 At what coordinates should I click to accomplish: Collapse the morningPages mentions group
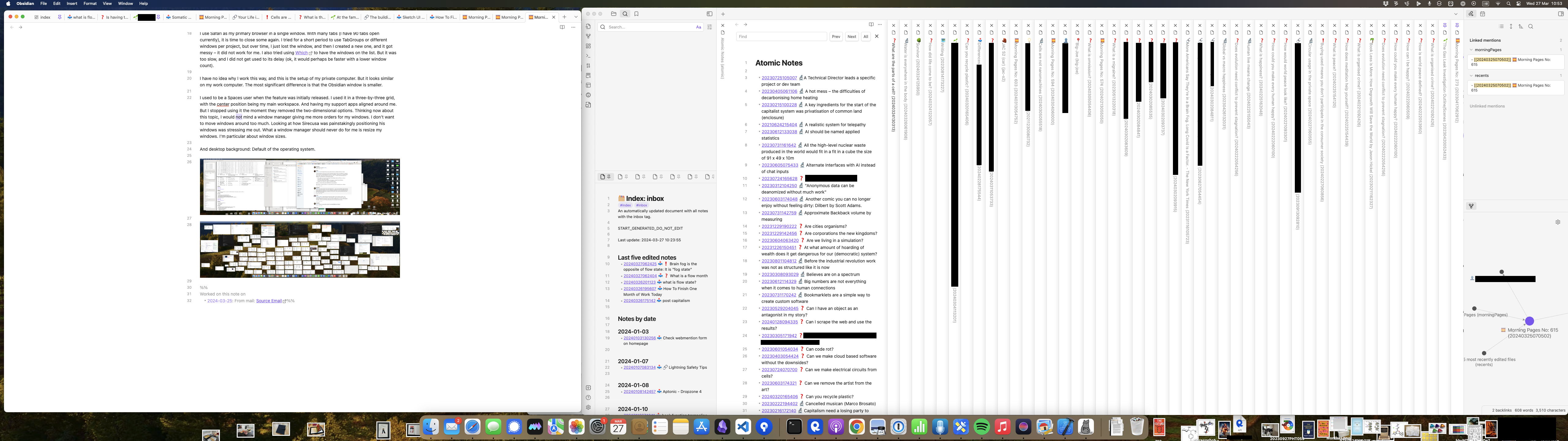point(1471,50)
